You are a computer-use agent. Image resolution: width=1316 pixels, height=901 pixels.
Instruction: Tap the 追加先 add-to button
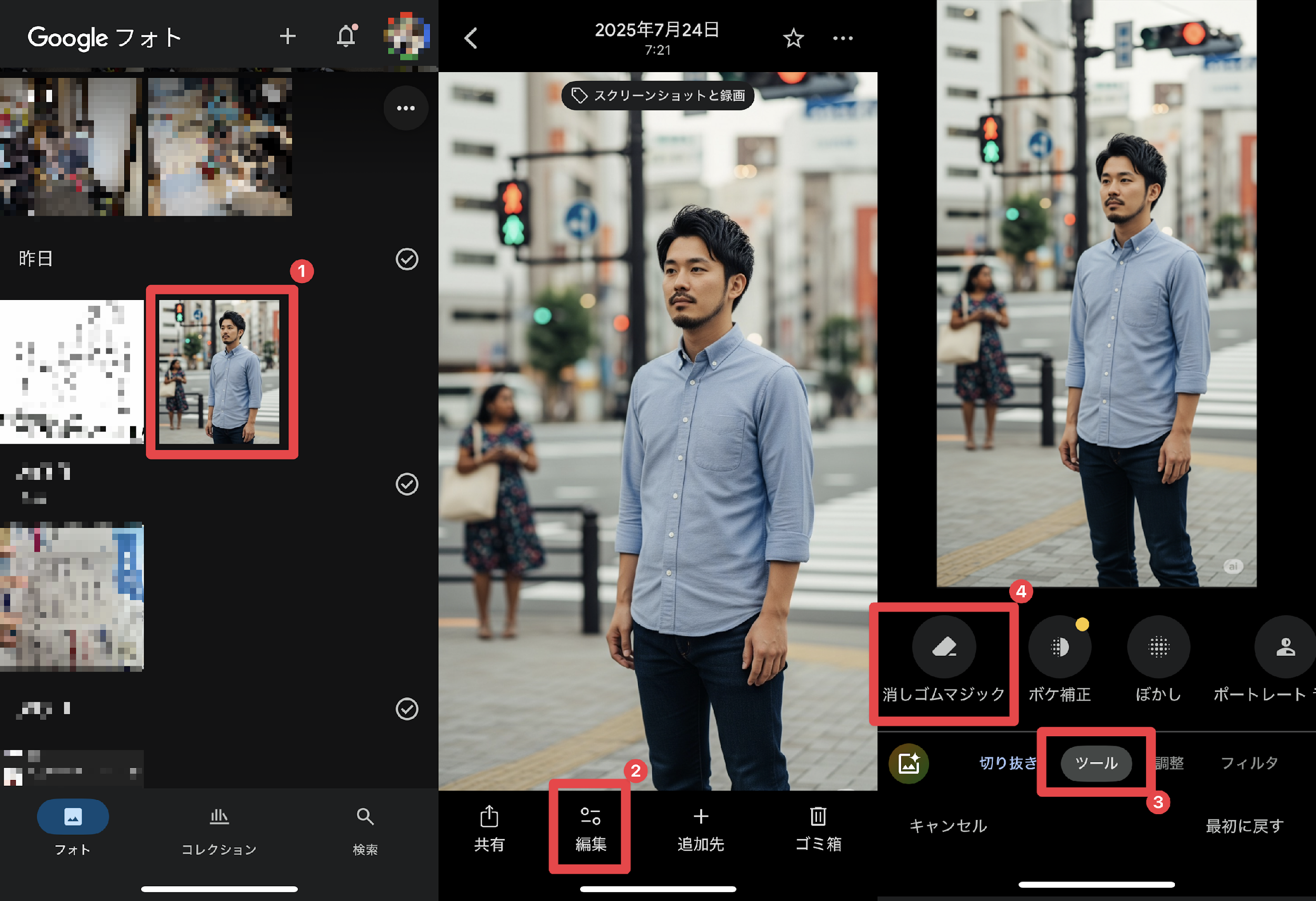click(701, 829)
